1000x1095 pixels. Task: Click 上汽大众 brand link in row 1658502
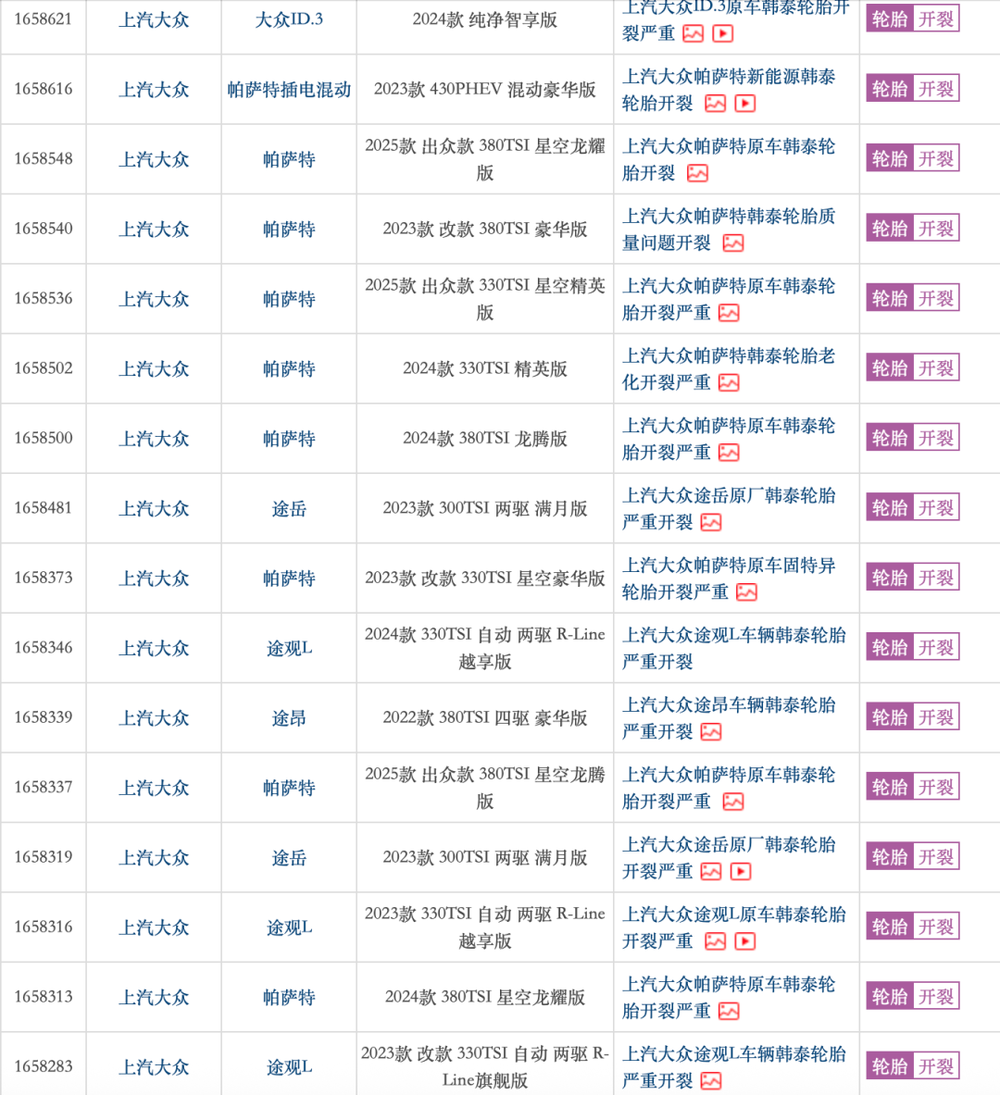point(154,369)
